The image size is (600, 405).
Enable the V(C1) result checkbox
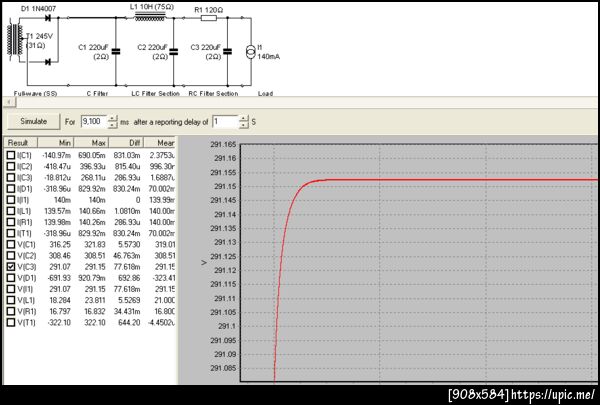[x=11, y=244]
